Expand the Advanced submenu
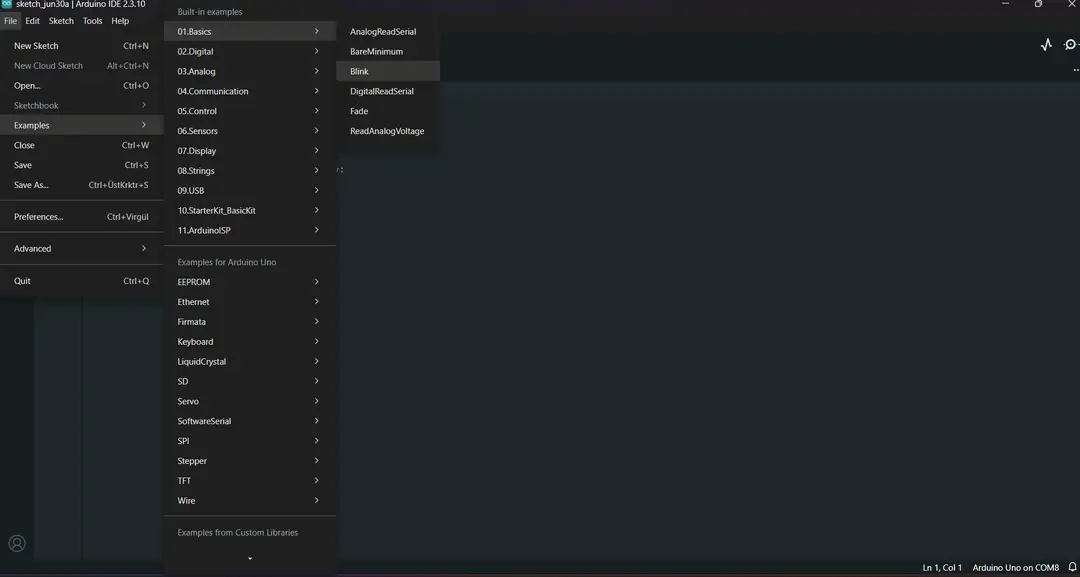Viewport: 1080px width, 577px height. 81,249
